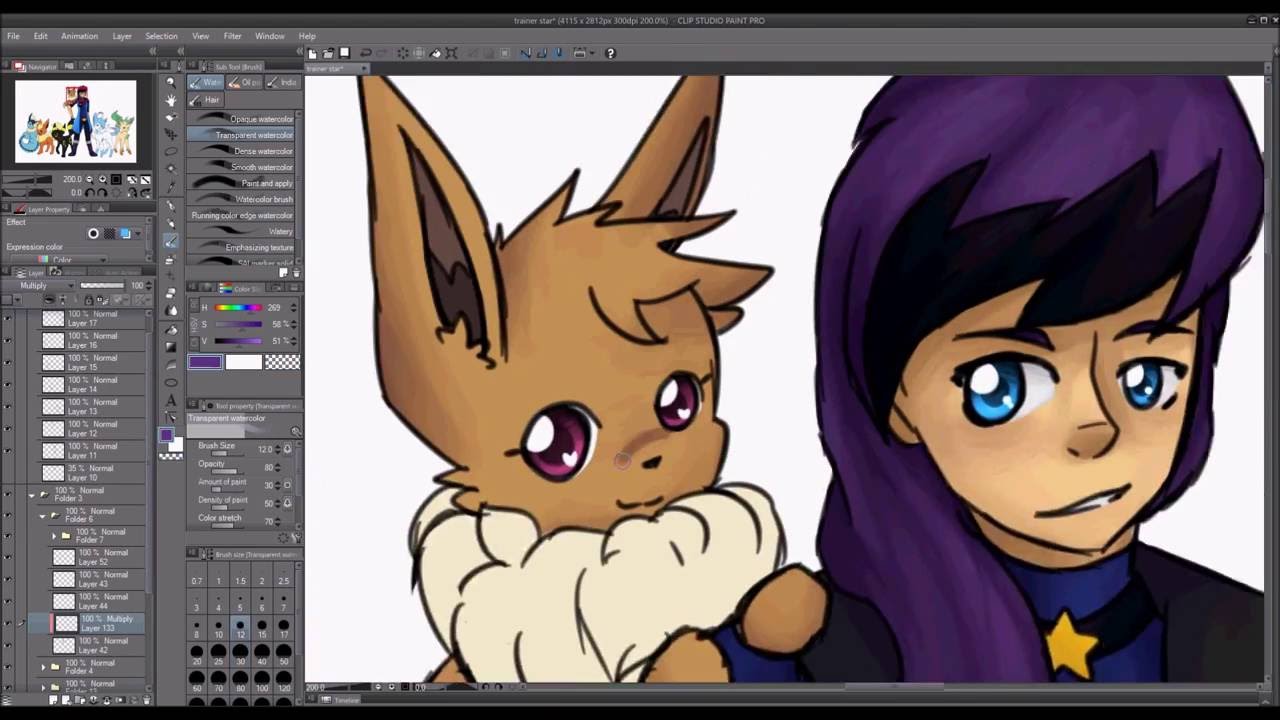
Task: Click the purple main color swatch
Action: pyautogui.click(x=205, y=362)
